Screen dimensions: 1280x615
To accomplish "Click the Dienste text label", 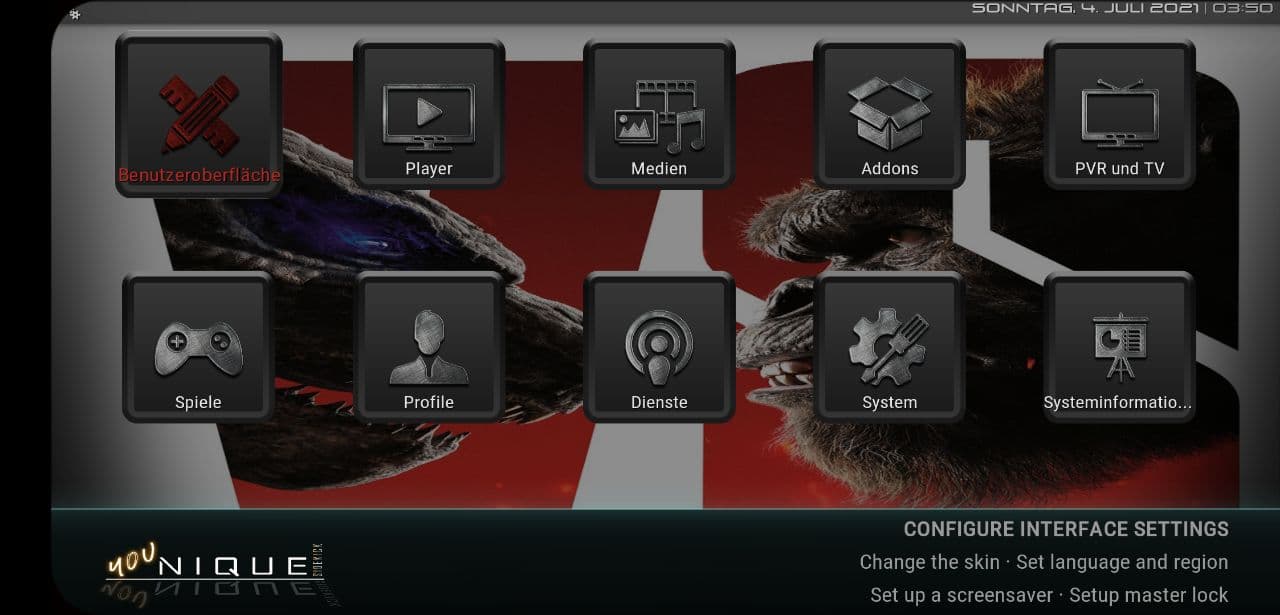I will [x=659, y=402].
